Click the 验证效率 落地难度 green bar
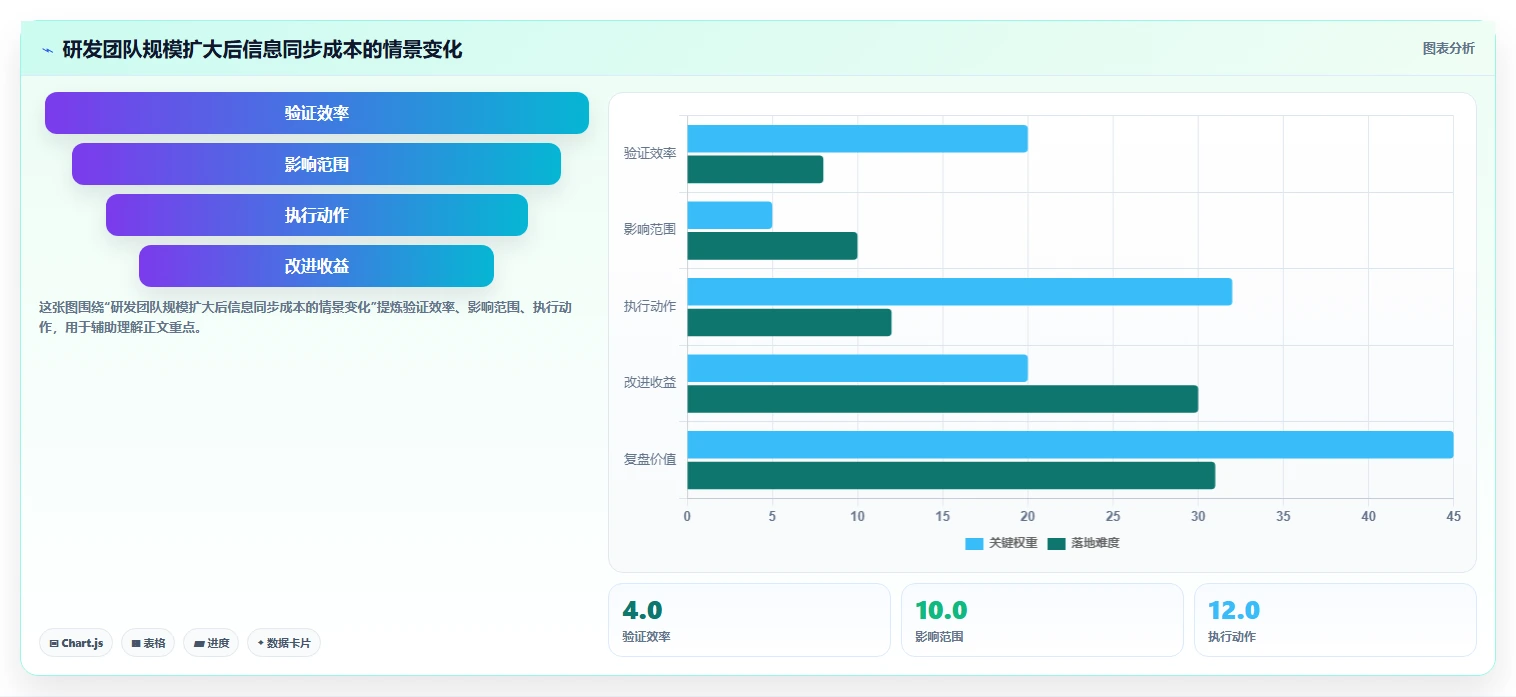This screenshot has width=1516, height=697. click(x=755, y=169)
